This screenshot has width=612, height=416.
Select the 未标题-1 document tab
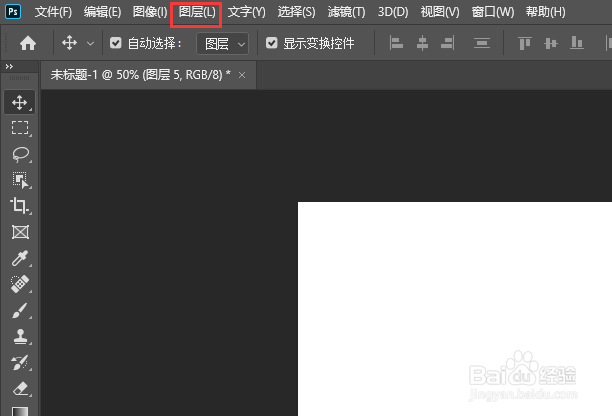coord(148,75)
